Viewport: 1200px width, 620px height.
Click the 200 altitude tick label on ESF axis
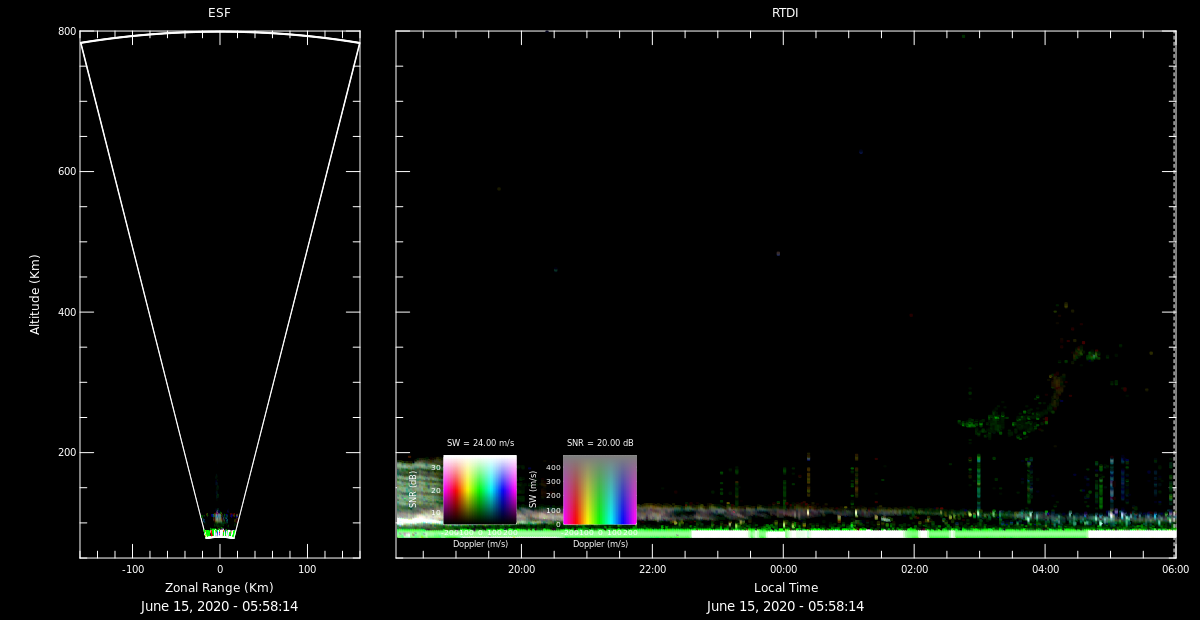click(x=67, y=452)
